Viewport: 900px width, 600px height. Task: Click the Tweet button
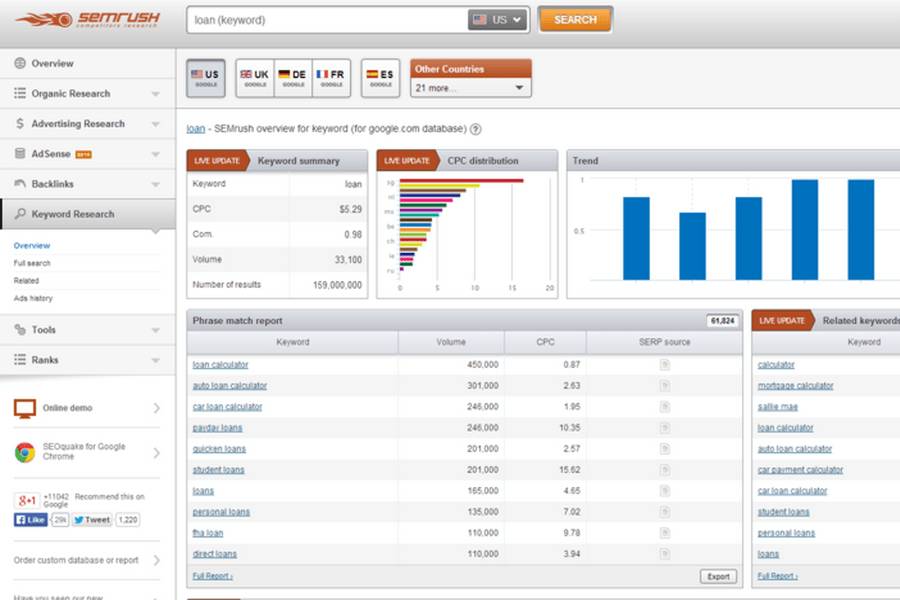[92, 520]
